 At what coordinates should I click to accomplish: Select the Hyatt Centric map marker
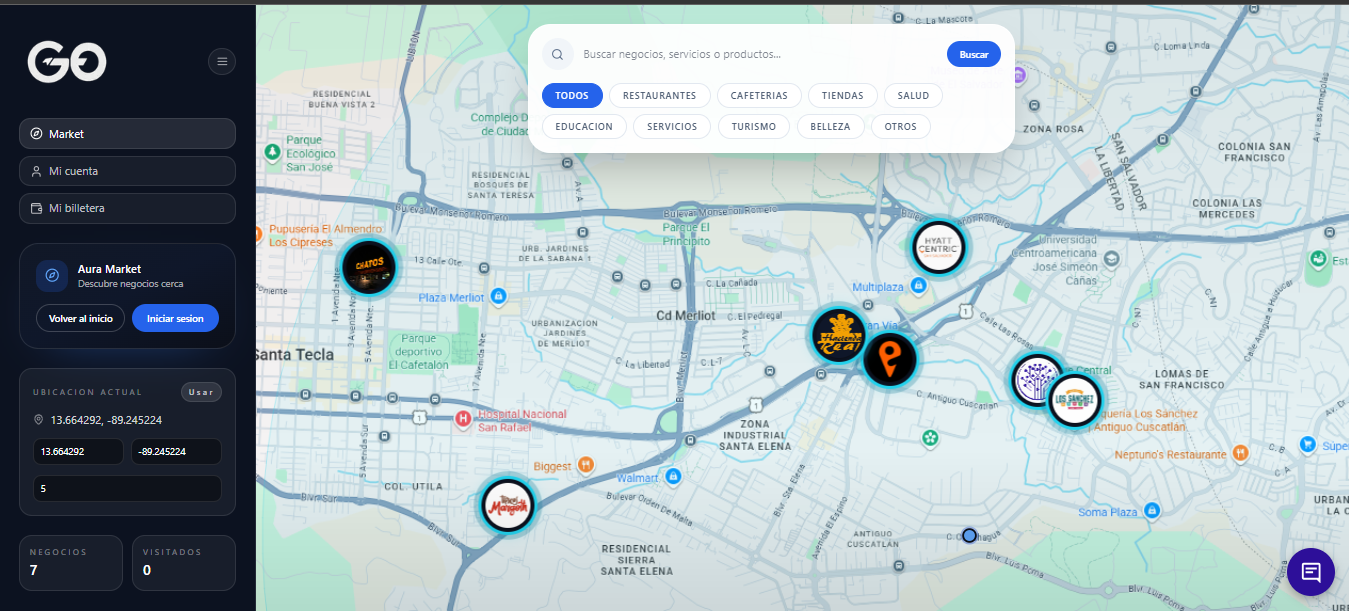[938, 248]
